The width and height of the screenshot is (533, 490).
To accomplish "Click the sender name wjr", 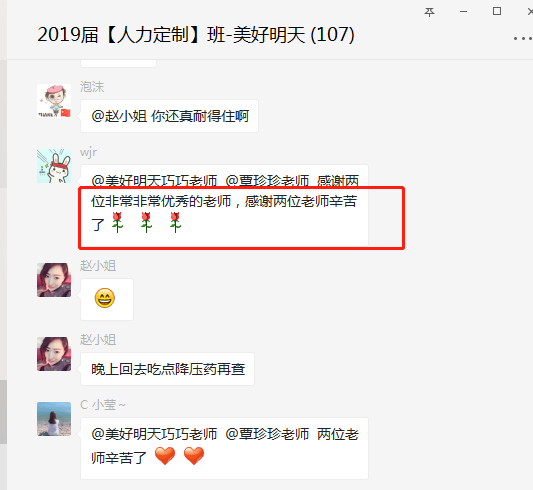I will click(x=88, y=152).
